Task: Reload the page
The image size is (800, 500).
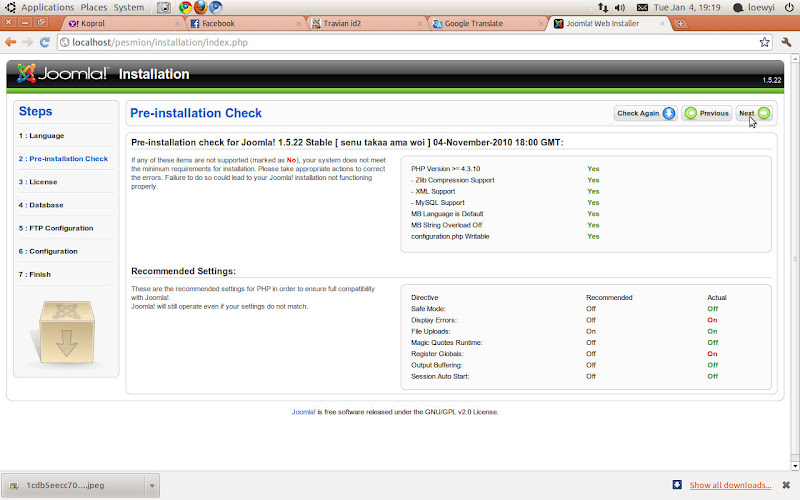Action: tap(45, 42)
